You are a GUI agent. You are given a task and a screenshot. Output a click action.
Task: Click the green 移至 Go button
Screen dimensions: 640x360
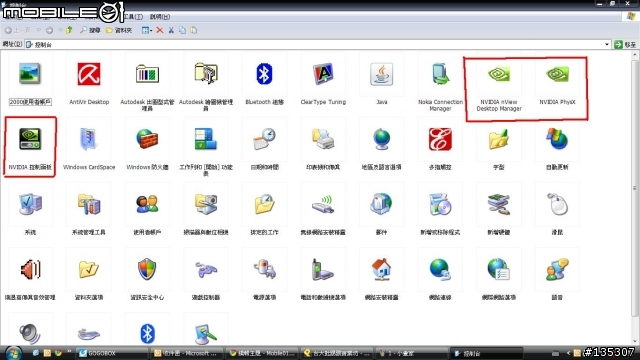click(x=625, y=44)
